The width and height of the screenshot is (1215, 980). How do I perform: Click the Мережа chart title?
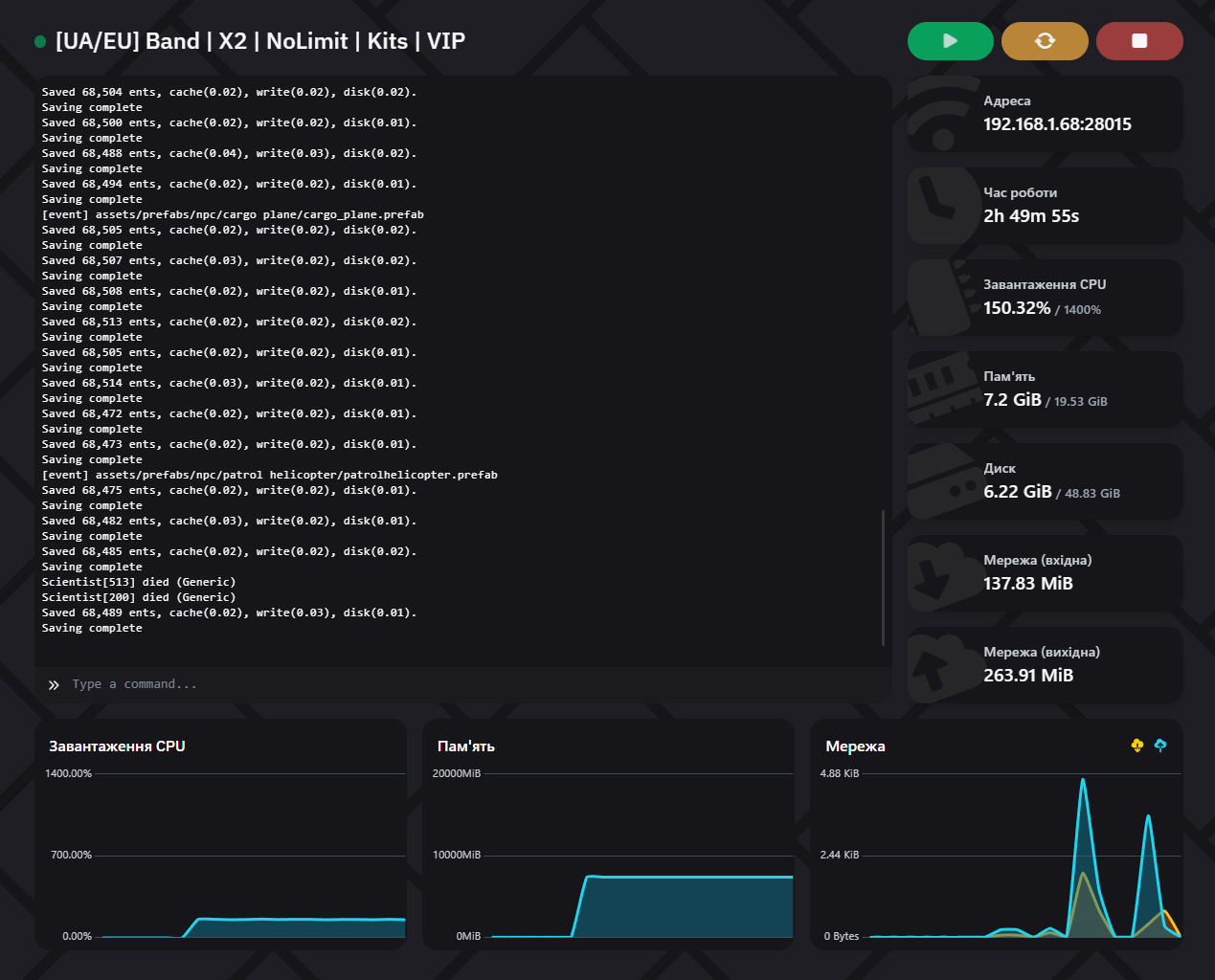tap(855, 746)
